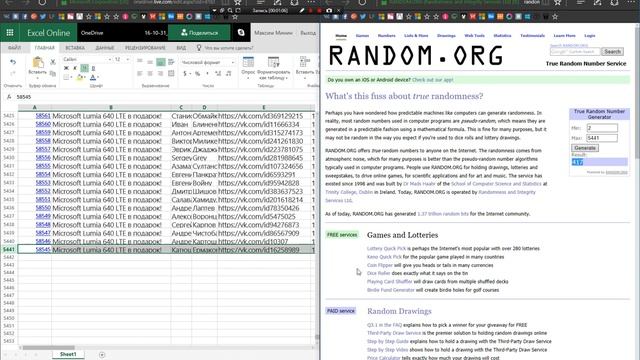Redo the action in Excel ribbon
Image resolution: width=640 pixels, height=360 pixels.
click(x=13, y=73)
